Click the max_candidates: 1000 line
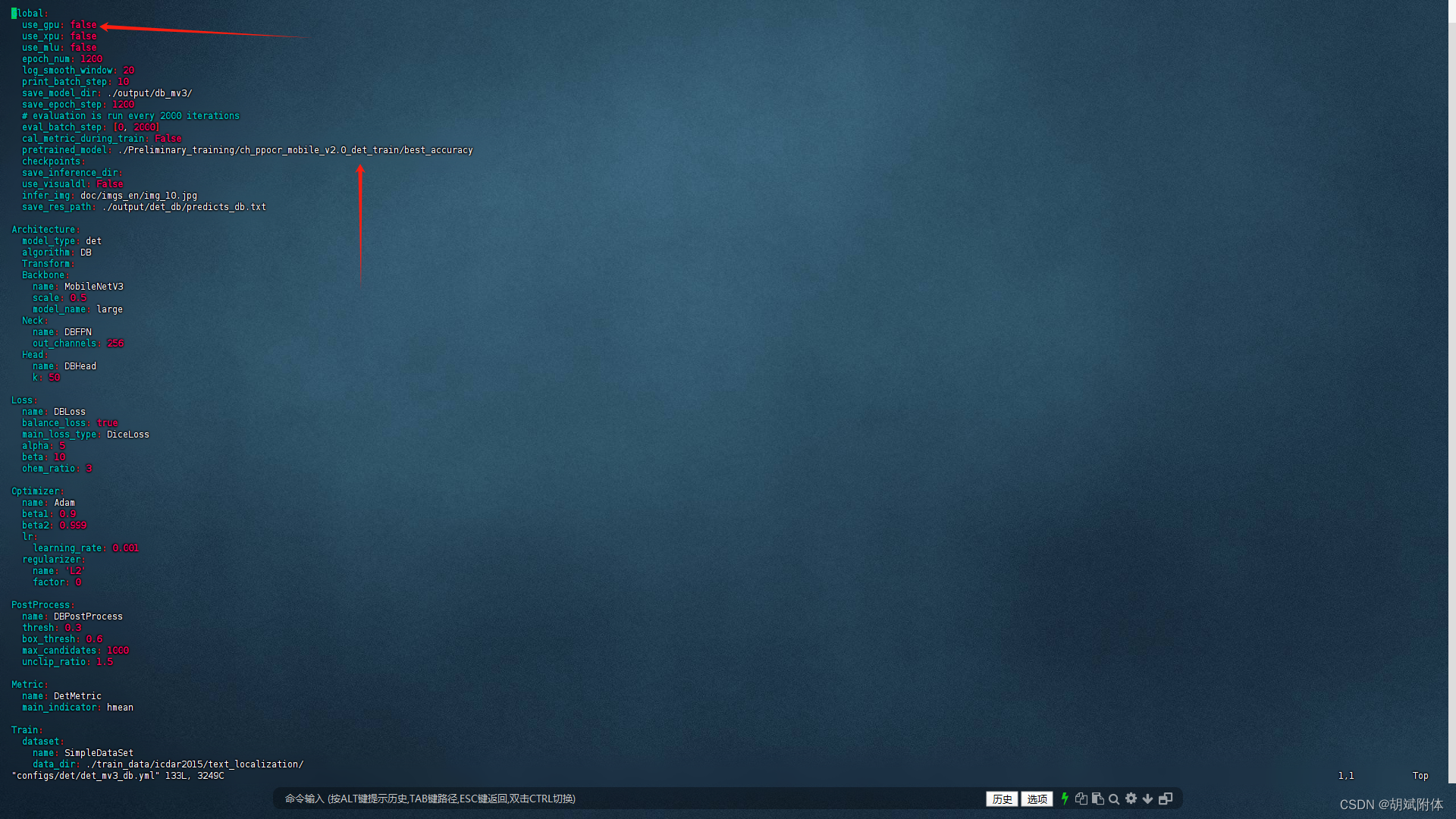Image resolution: width=1456 pixels, height=819 pixels. coord(75,651)
